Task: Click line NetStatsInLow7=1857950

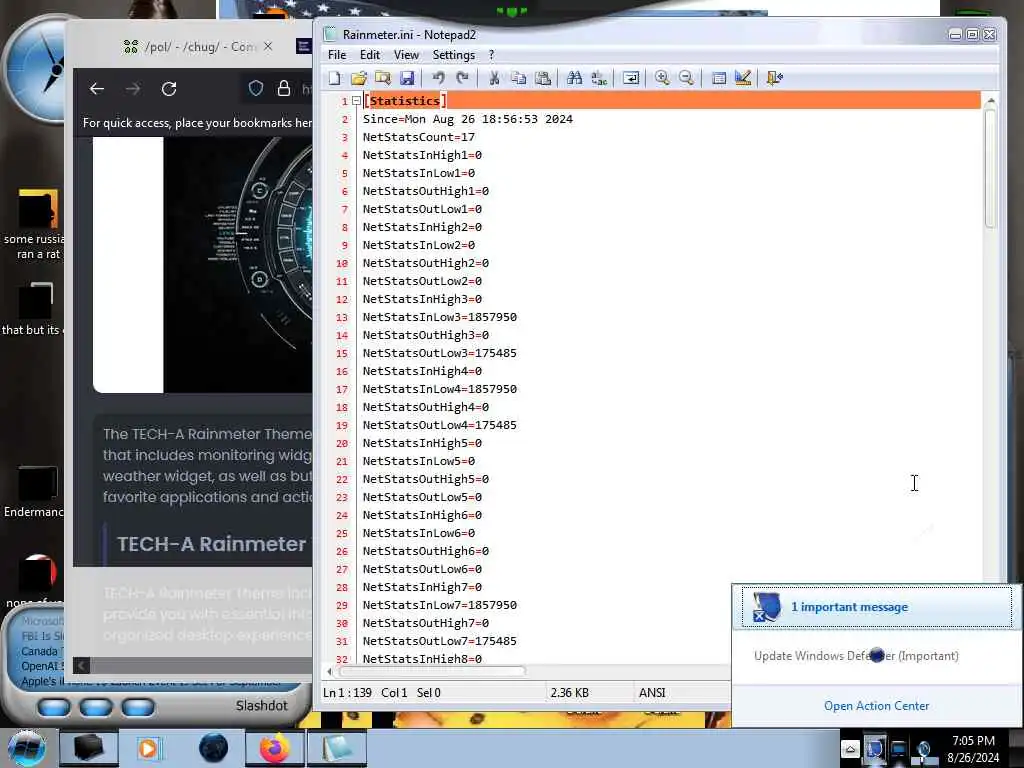Action: tap(440, 605)
